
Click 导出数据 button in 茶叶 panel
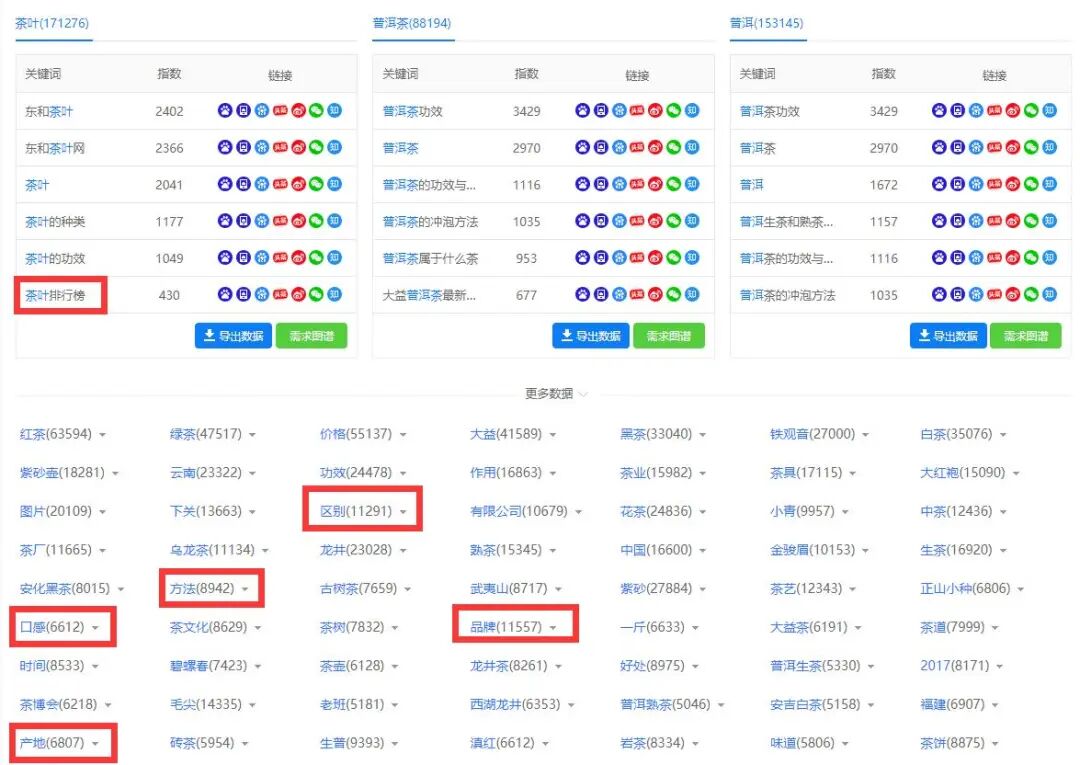tap(233, 336)
